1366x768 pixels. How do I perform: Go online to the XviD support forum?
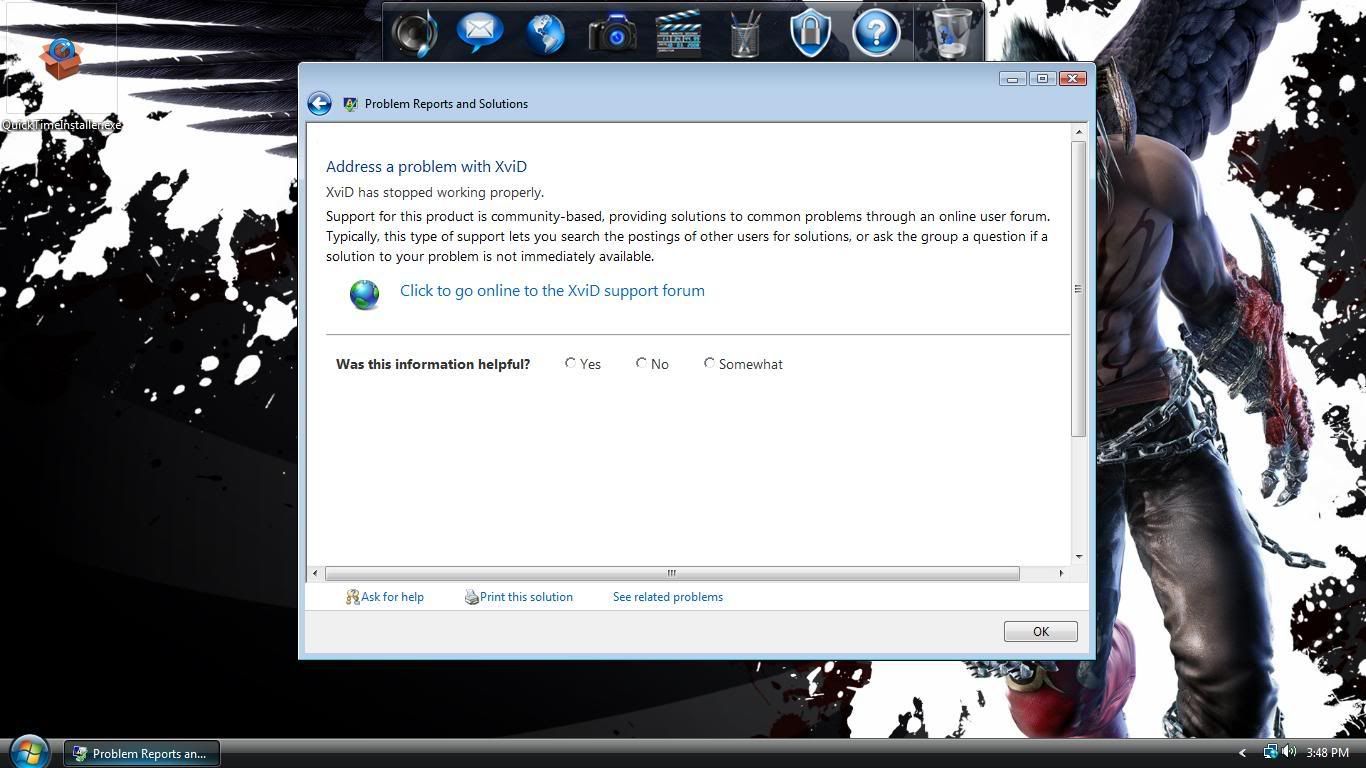point(552,291)
